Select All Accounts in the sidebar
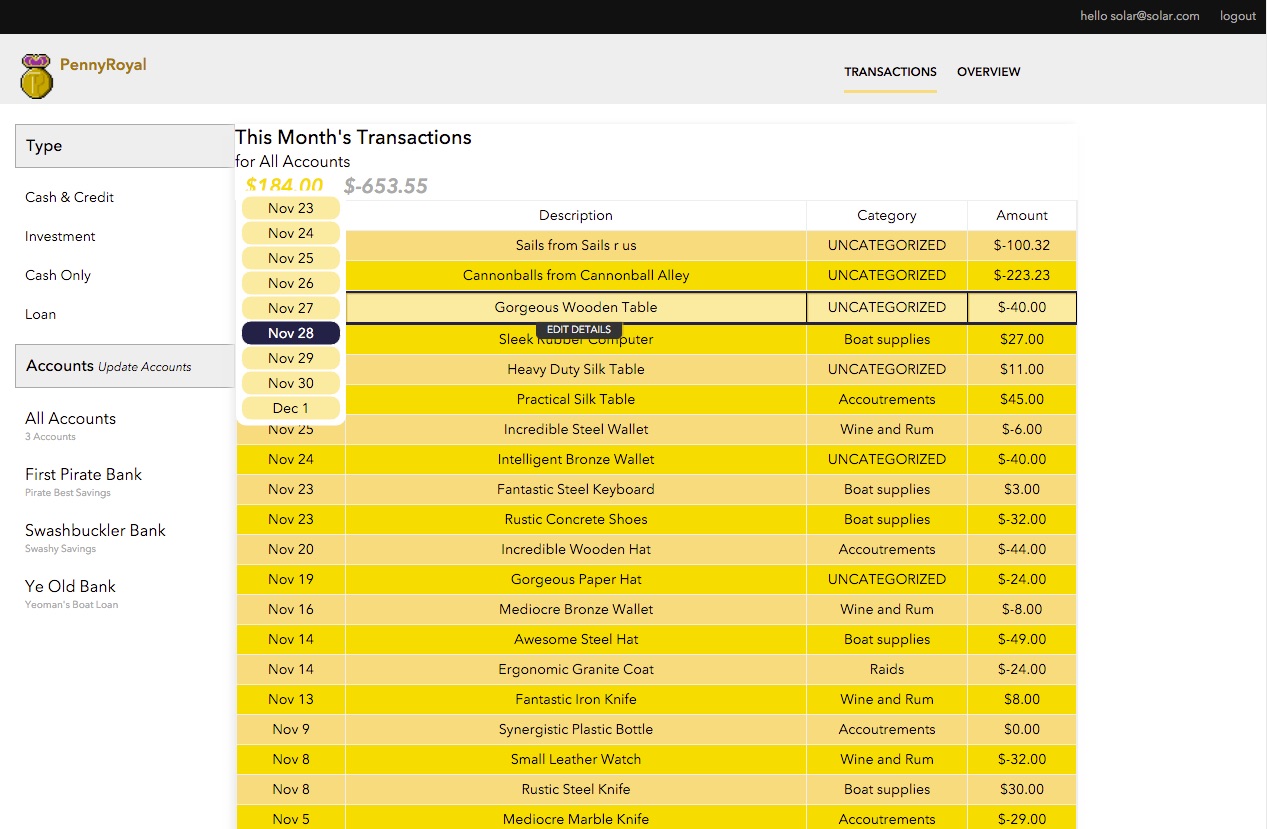 71,419
